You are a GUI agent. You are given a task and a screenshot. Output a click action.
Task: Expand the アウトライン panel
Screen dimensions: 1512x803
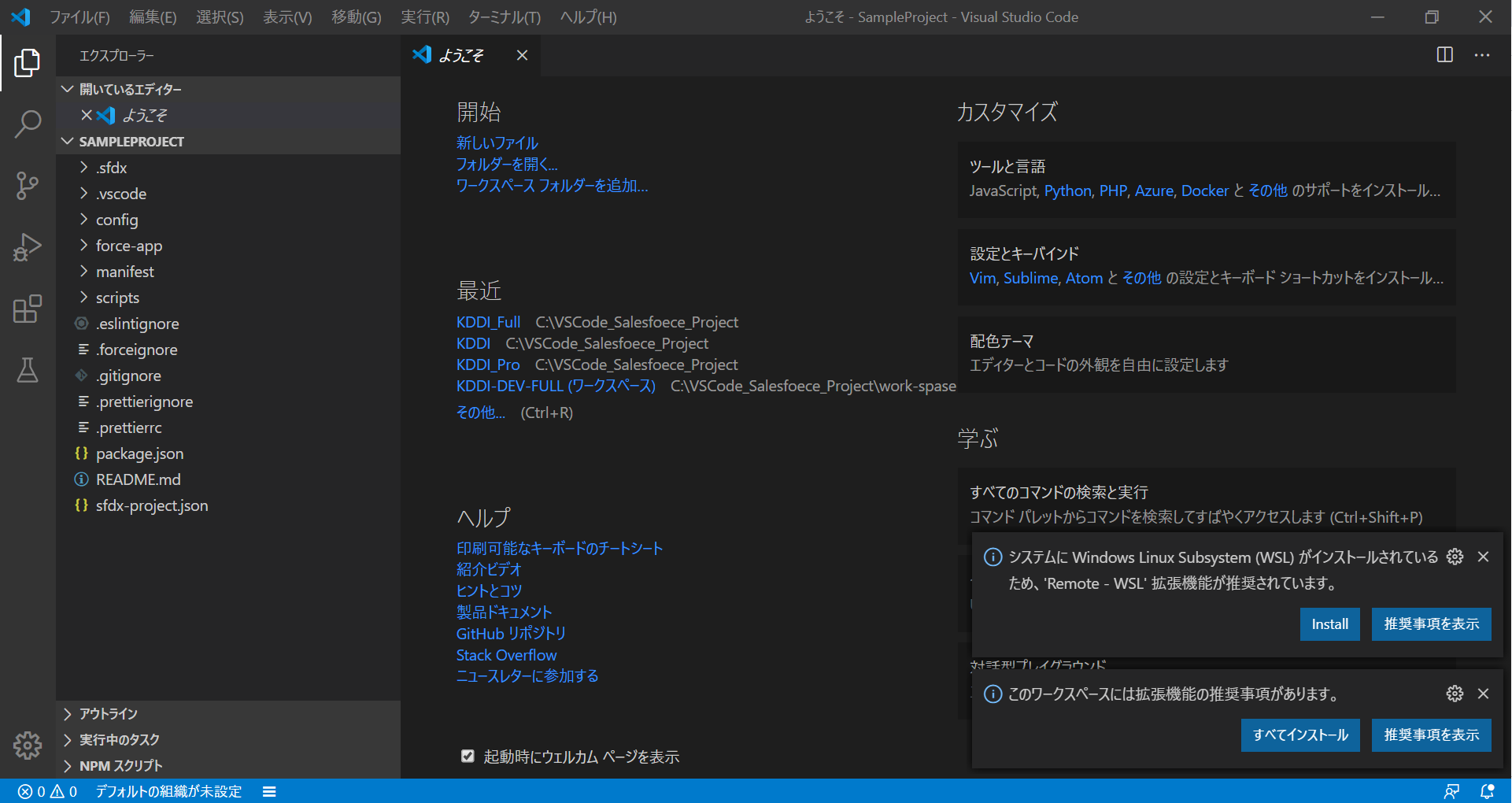point(228,714)
